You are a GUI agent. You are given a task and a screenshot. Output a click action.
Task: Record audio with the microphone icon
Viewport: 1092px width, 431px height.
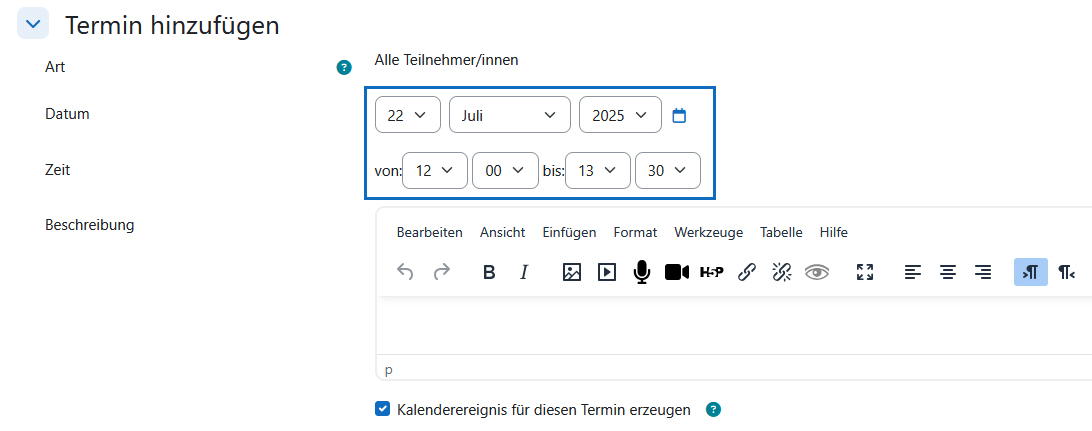coord(641,272)
